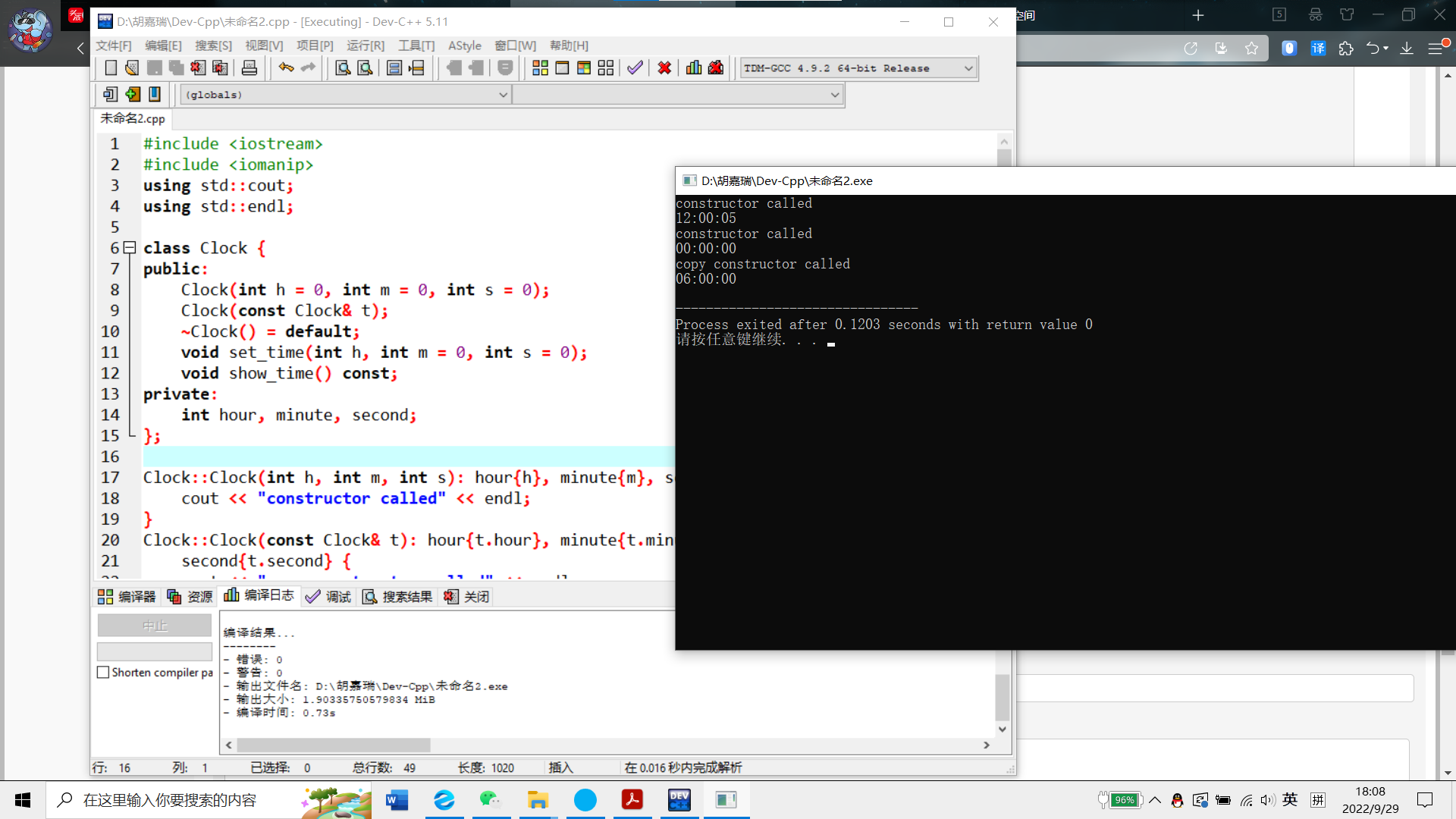Click the 关闭 panel button

(467, 597)
